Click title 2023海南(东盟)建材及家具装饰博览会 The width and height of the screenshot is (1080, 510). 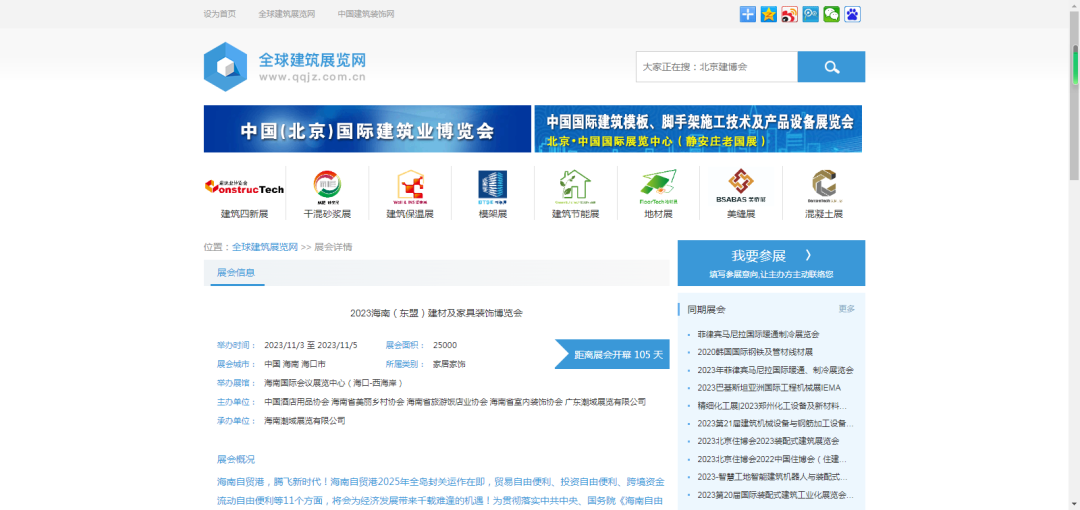pos(436,313)
